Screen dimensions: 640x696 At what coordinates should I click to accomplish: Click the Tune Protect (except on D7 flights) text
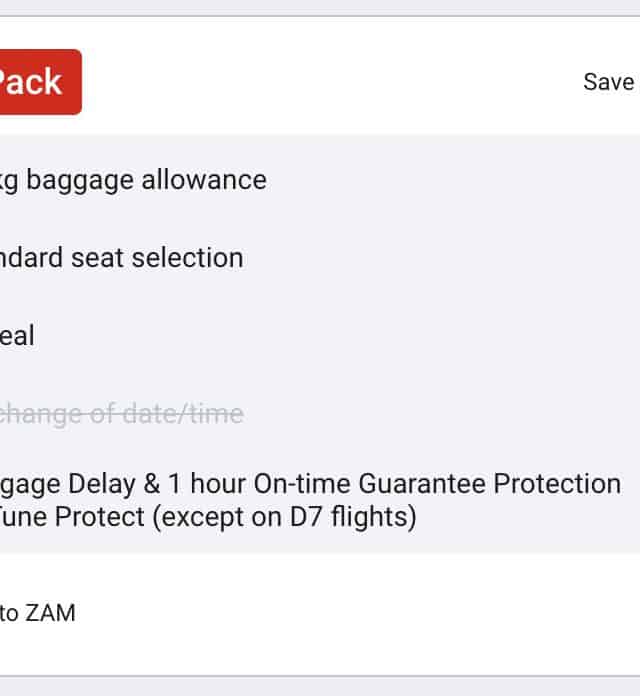click(208, 518)
